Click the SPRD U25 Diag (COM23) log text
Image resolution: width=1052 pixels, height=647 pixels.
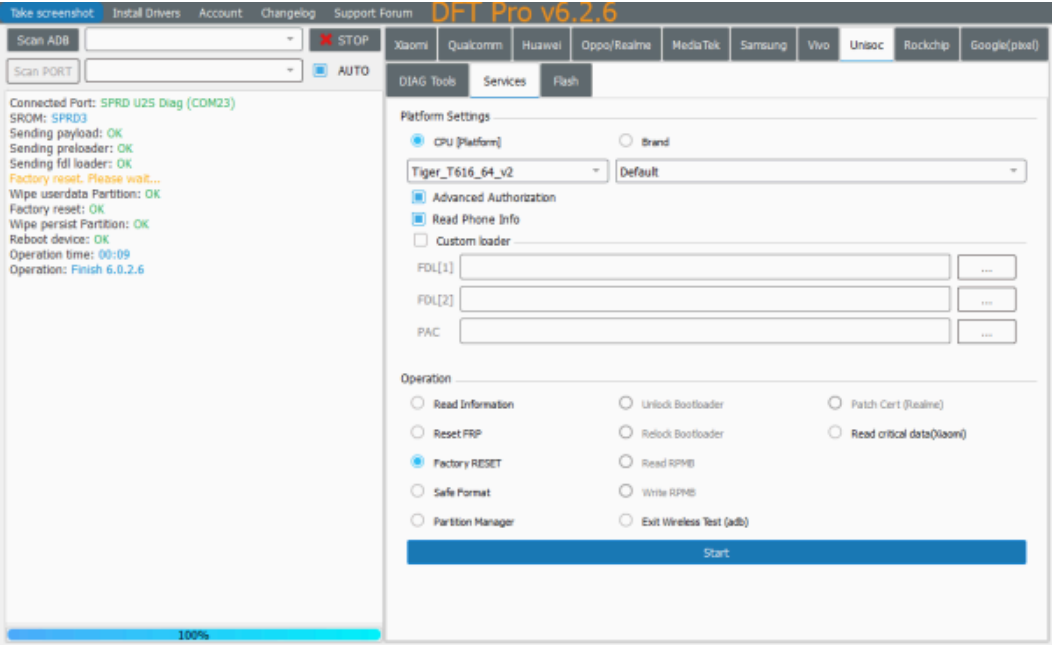click(168, 103)
